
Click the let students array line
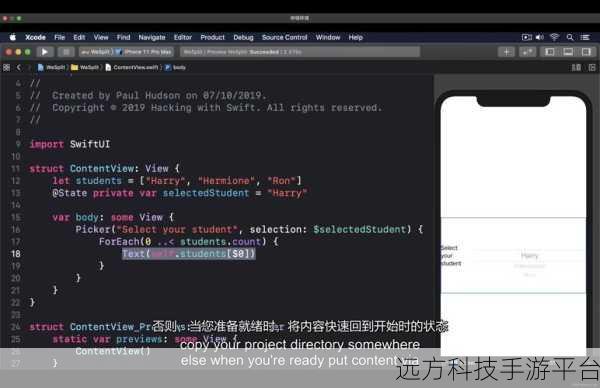177,181
